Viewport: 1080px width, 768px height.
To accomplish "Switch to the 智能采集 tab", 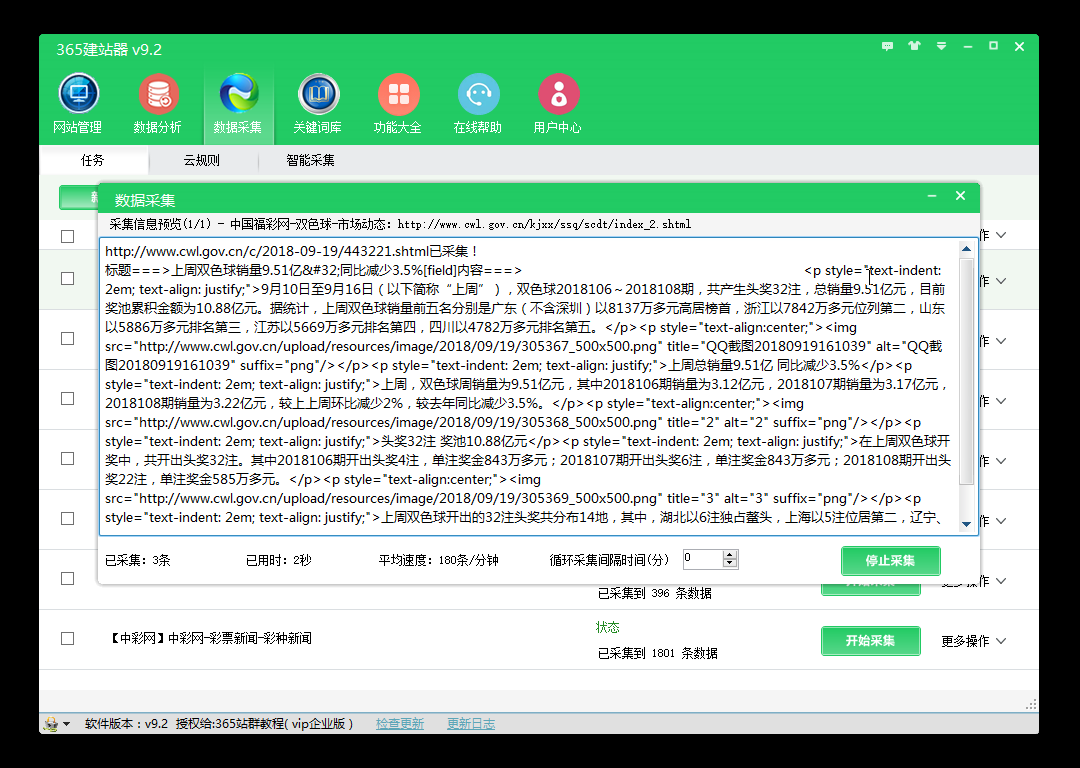I will point(311,160).
